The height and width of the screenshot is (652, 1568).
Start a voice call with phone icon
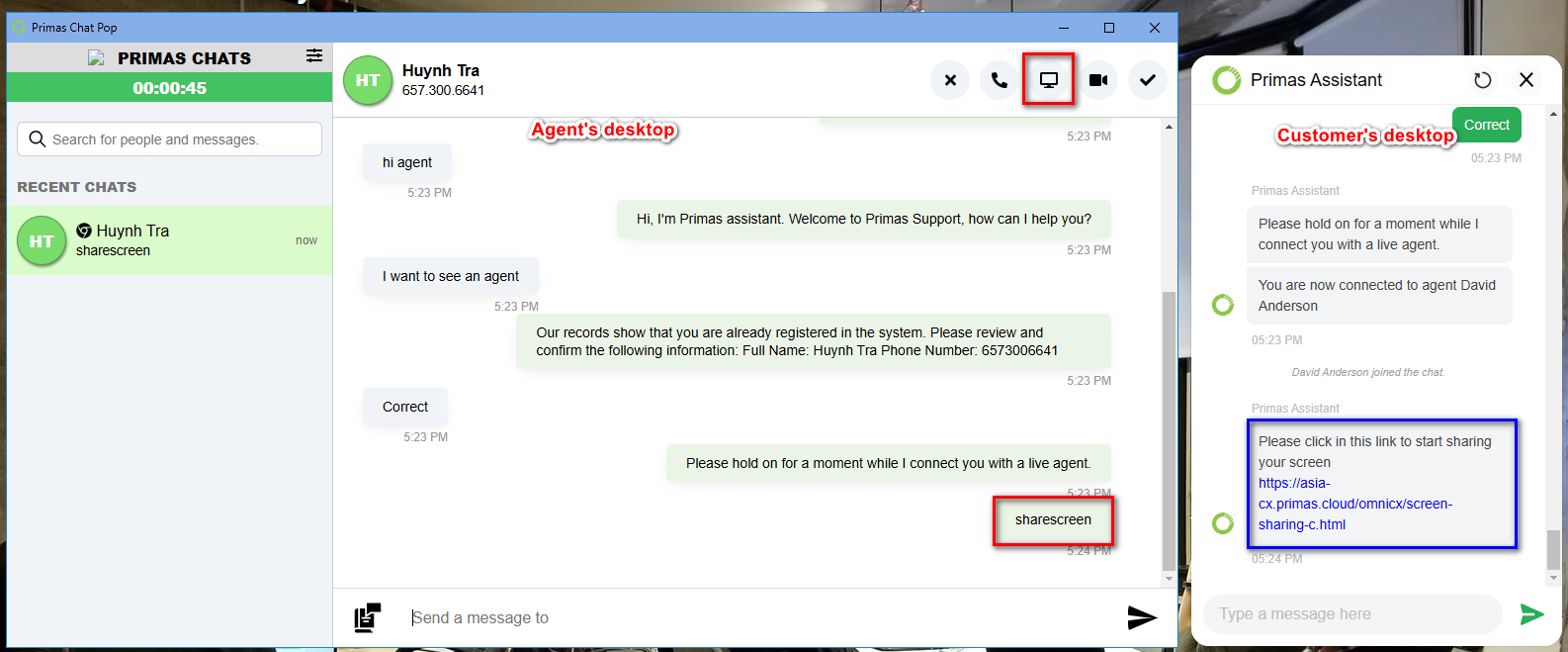pos(999,80)
